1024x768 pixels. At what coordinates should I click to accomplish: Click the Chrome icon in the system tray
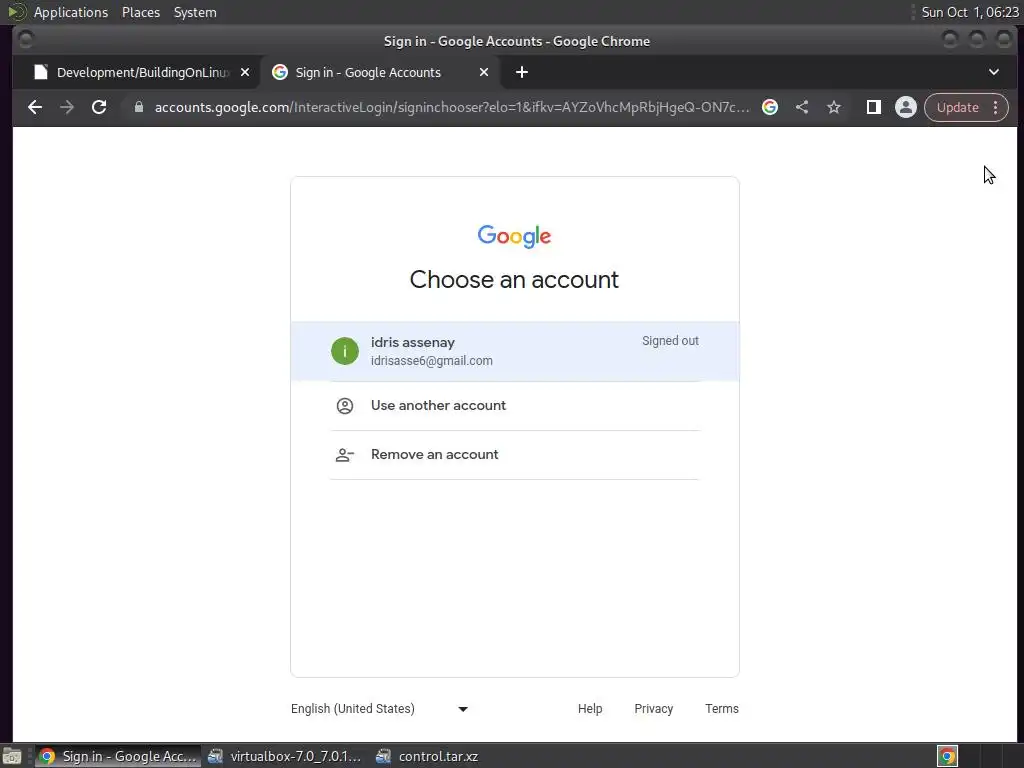(x=947, y=756)
